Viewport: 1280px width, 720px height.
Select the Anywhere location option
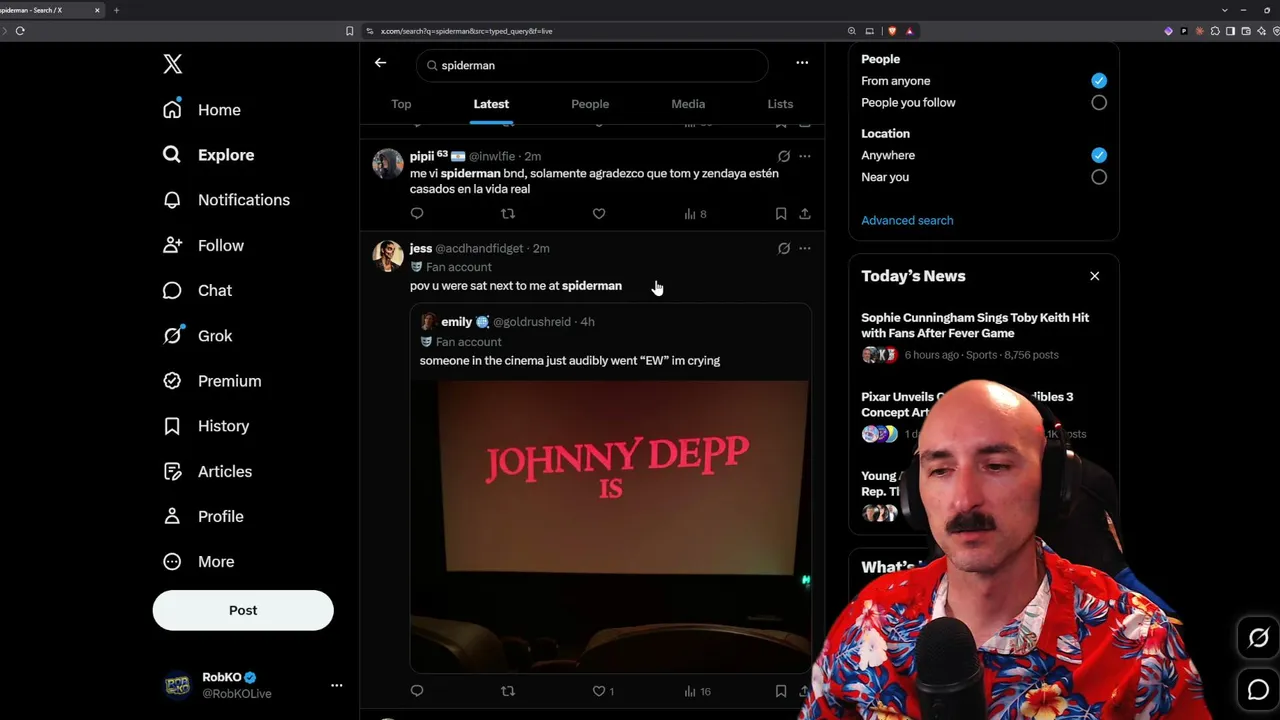pyautogui.click(x=1099, y=155)
